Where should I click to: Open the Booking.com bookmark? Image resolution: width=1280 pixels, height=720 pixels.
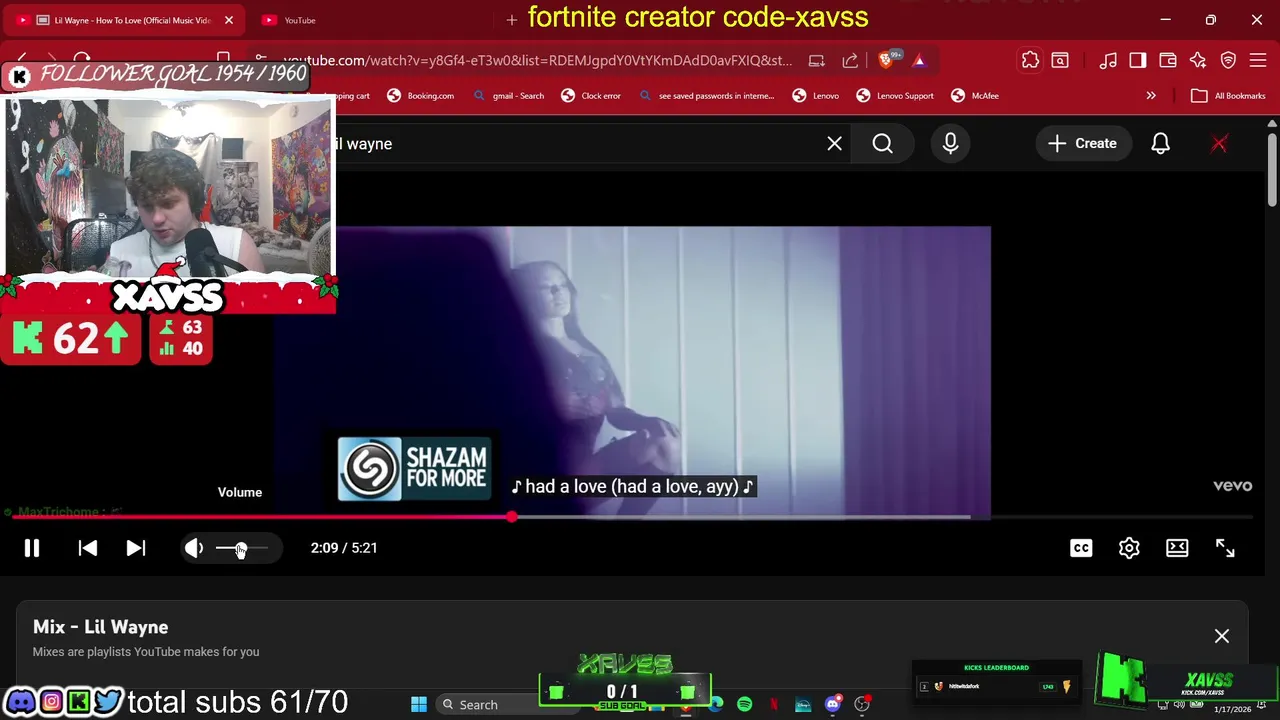tap(420, 96)
